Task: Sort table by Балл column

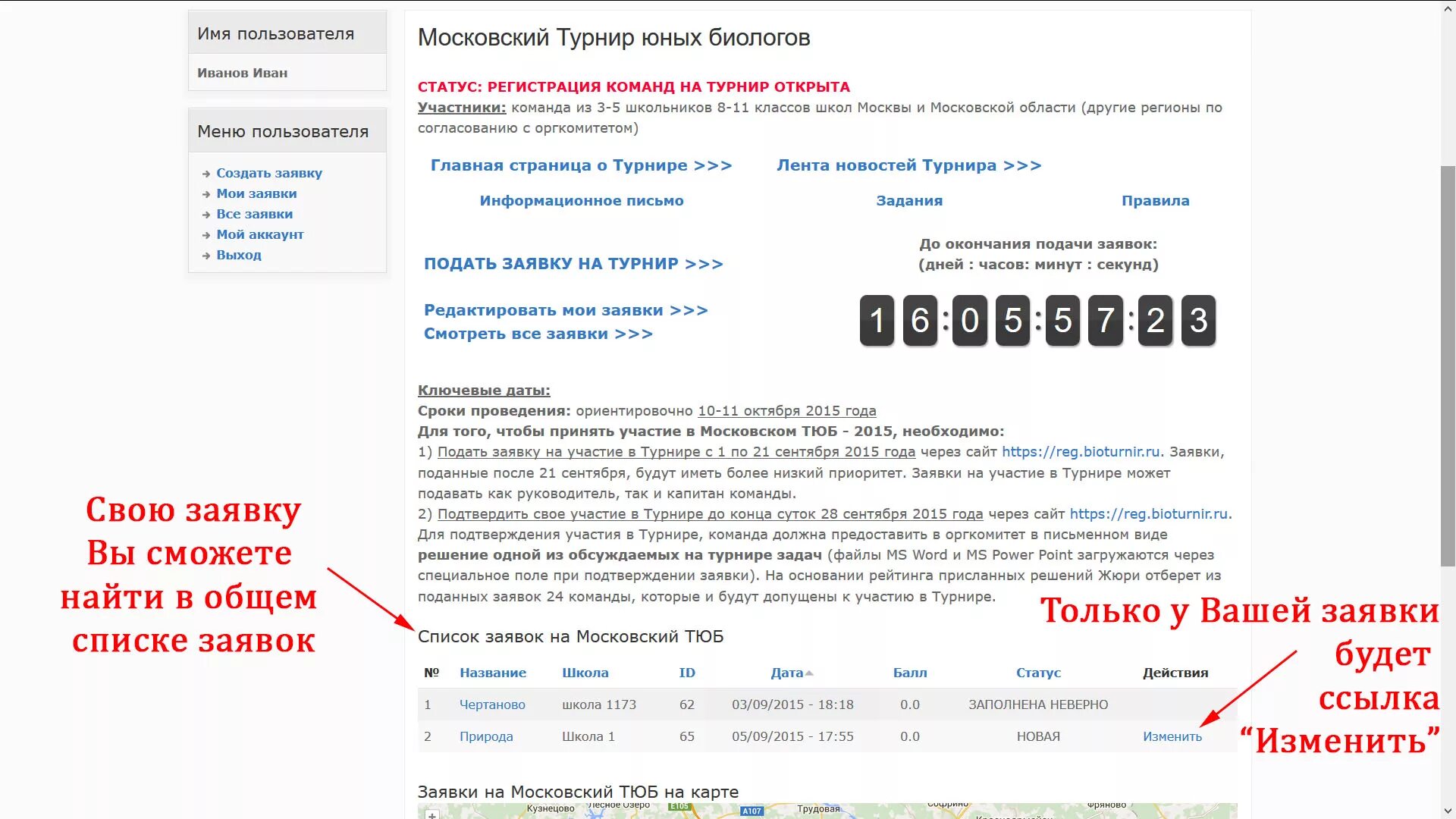Action: point(910,673)
